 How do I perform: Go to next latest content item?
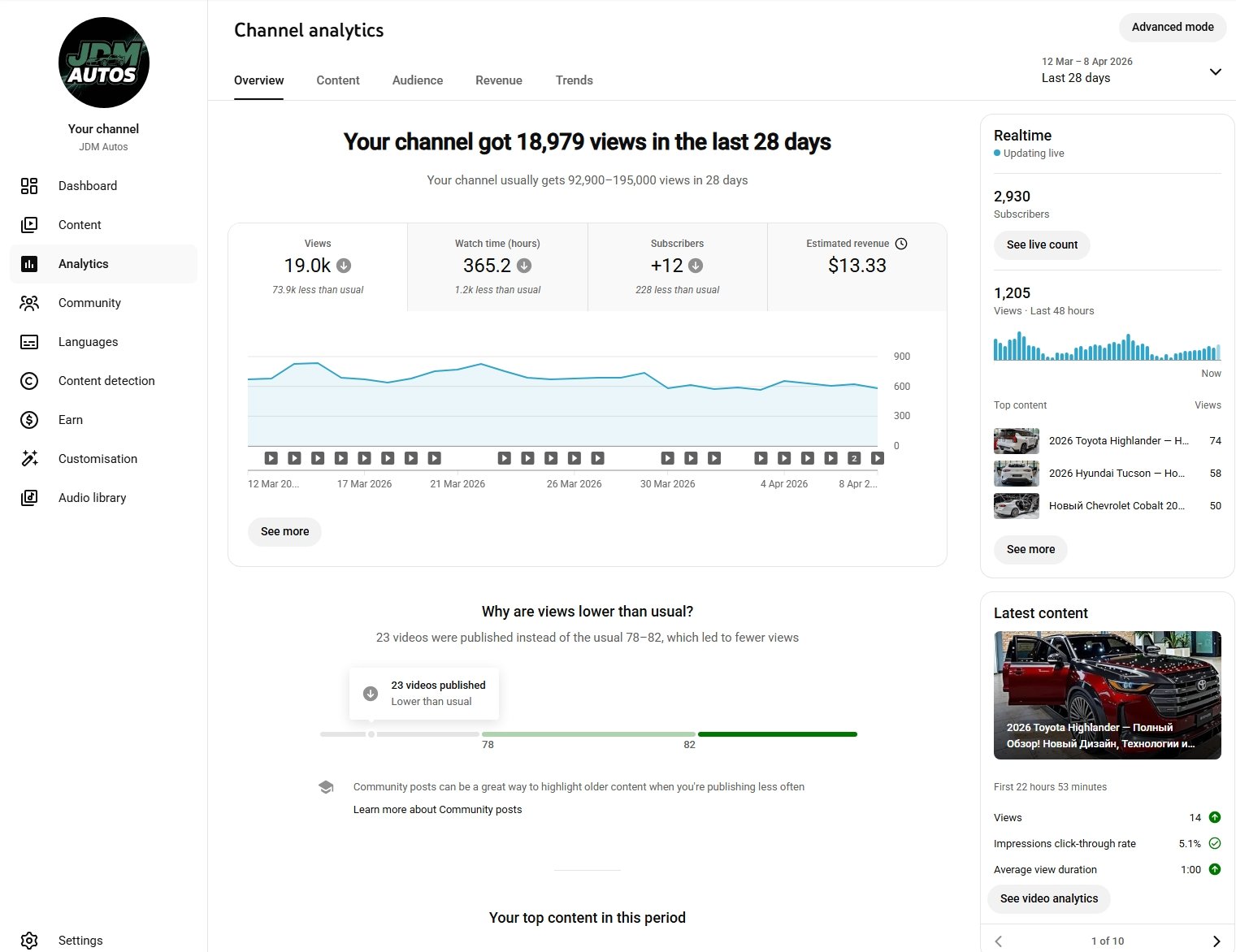point(1216,941)
